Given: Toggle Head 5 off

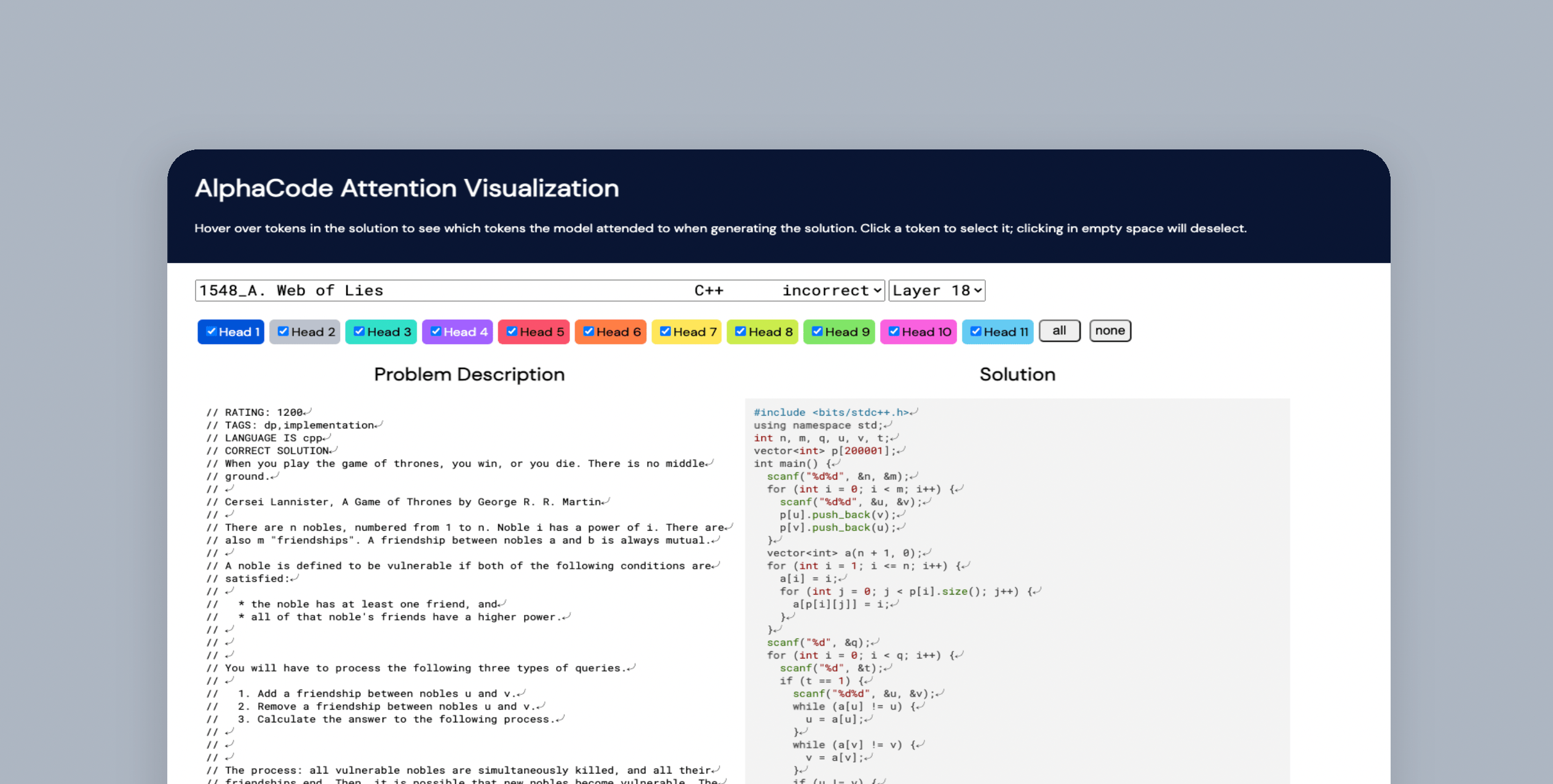Looking at the screenshot, I should tap(512, 331).
